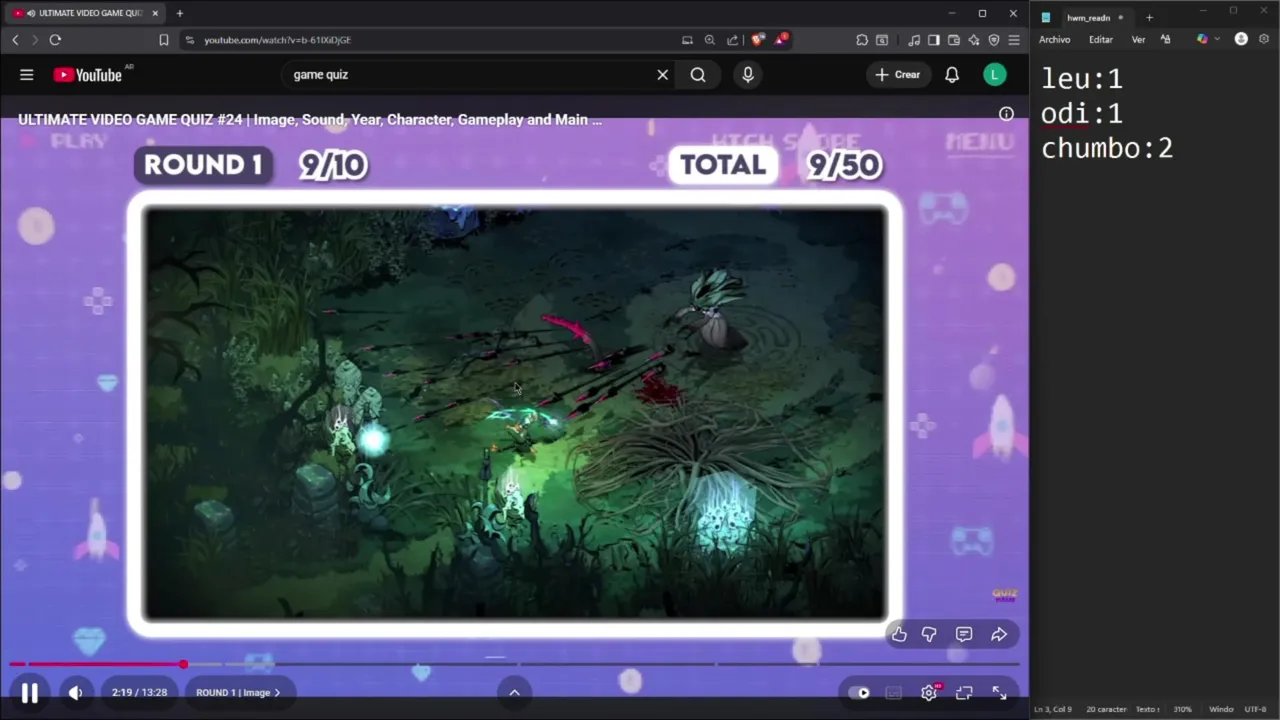Image resolution: width=1280 pixels, height=720 pixels.
Task: Click the 'odi:1' line in Notepad
Action: tap(1082, 114)
